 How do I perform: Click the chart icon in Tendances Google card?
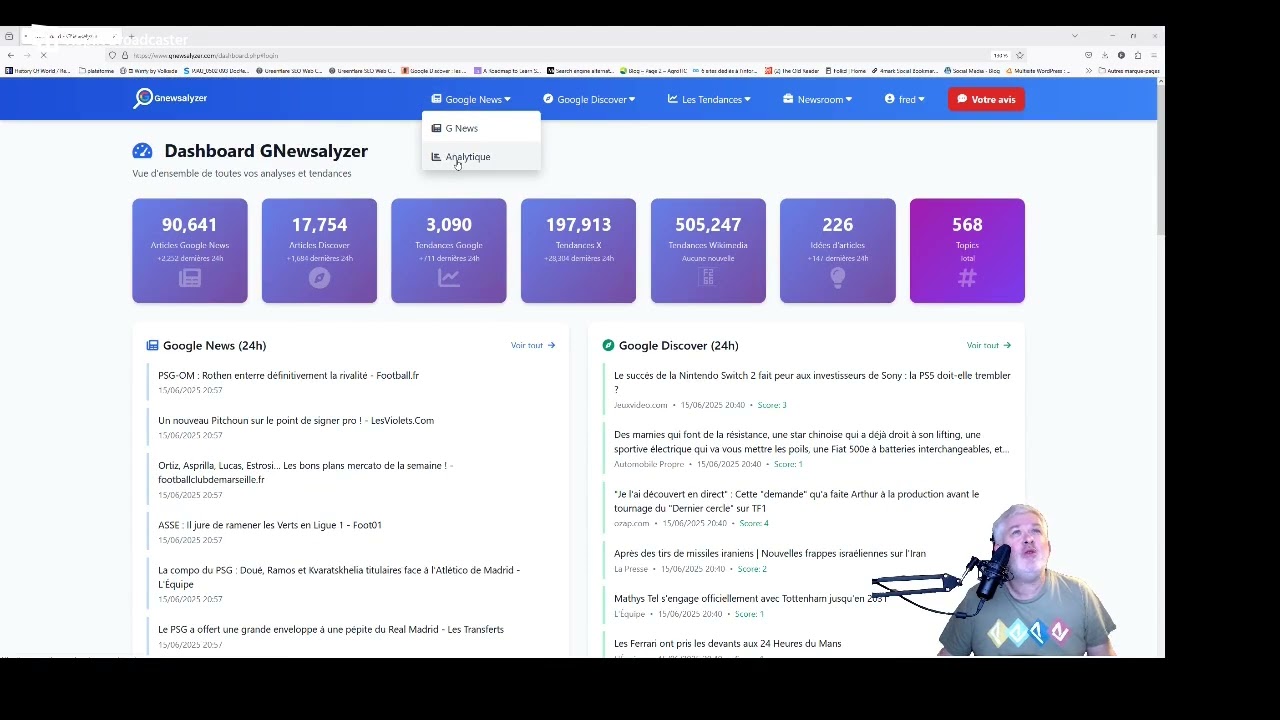tap(449, 279)
